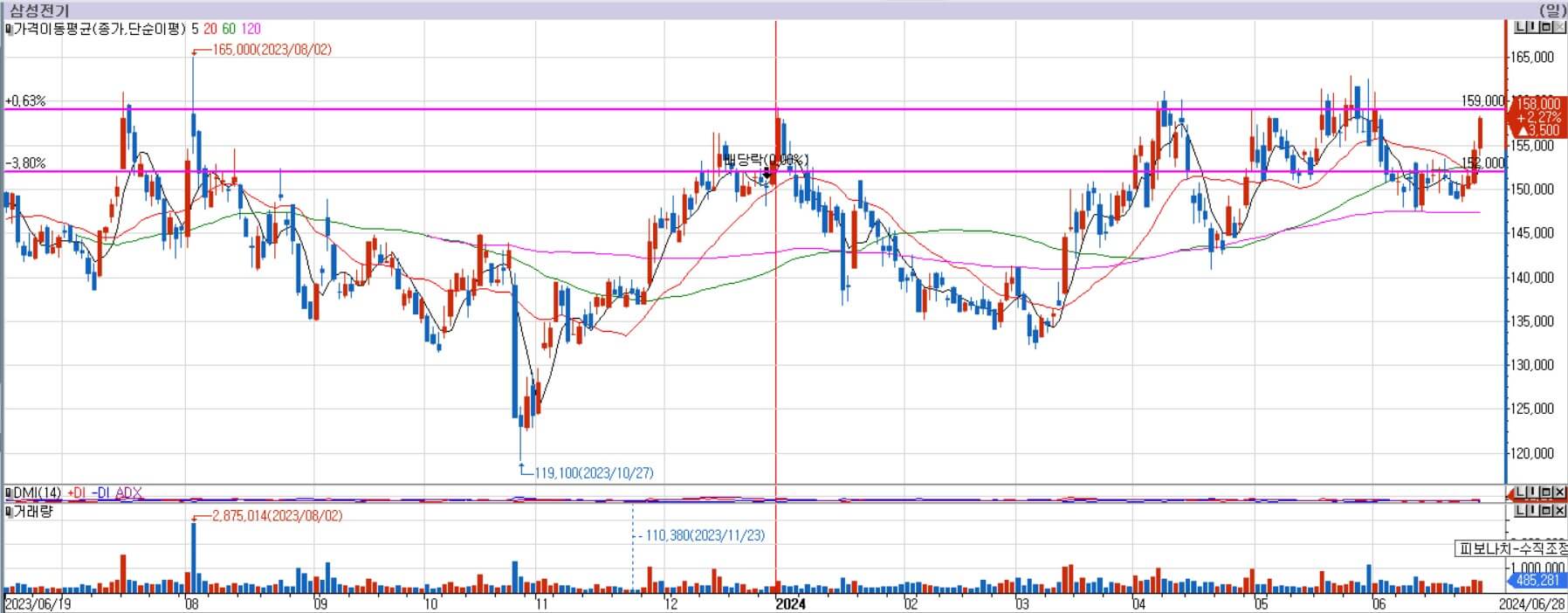
Task: Click the L button in the price panel controls
Action: point(1520,27)
